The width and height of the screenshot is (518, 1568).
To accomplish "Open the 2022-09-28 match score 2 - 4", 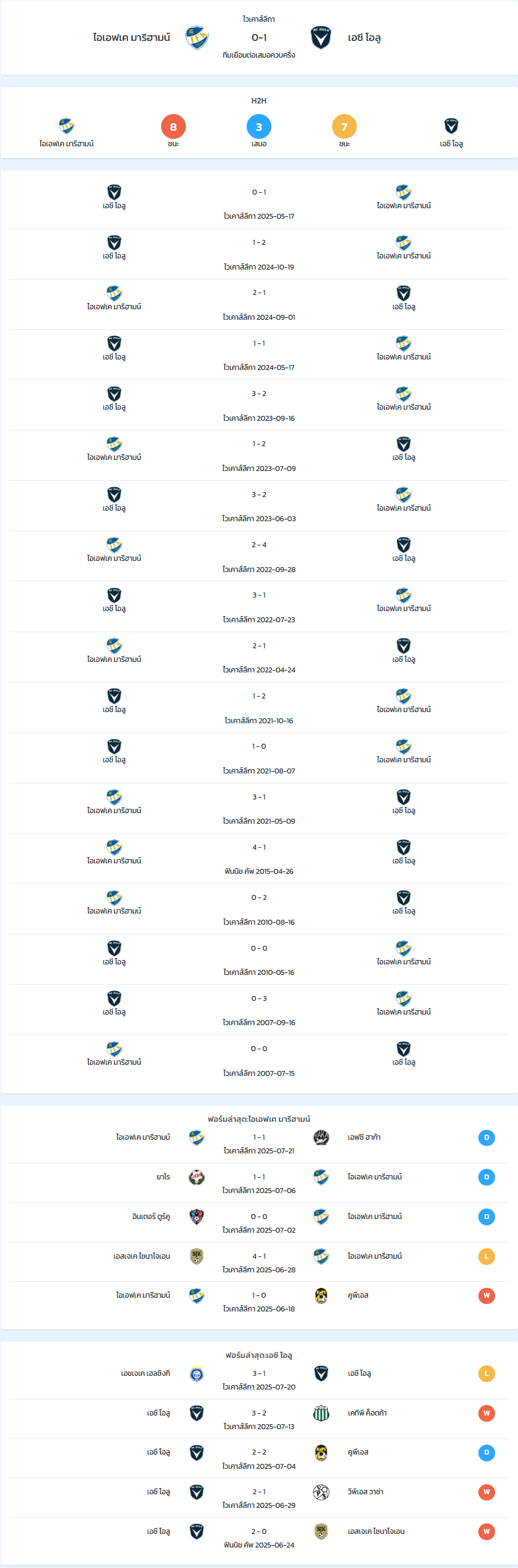I will [x=259, y=545].
